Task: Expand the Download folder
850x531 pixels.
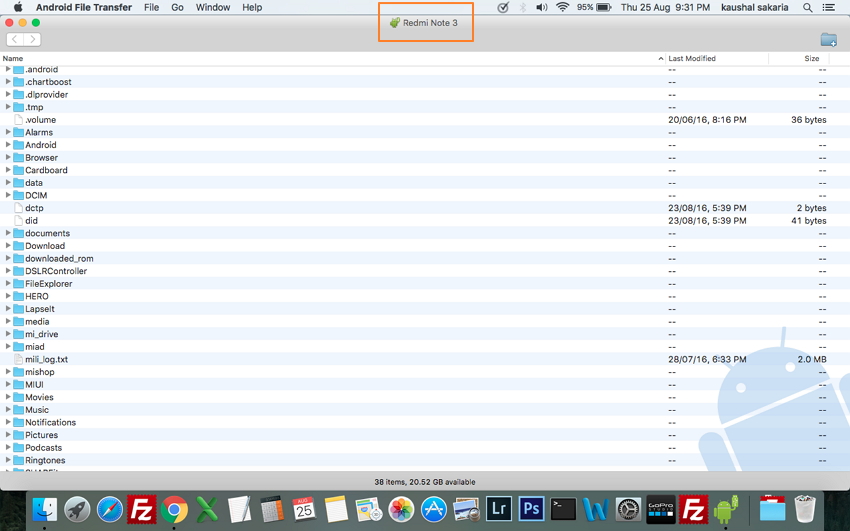Action: pos(8,245)
